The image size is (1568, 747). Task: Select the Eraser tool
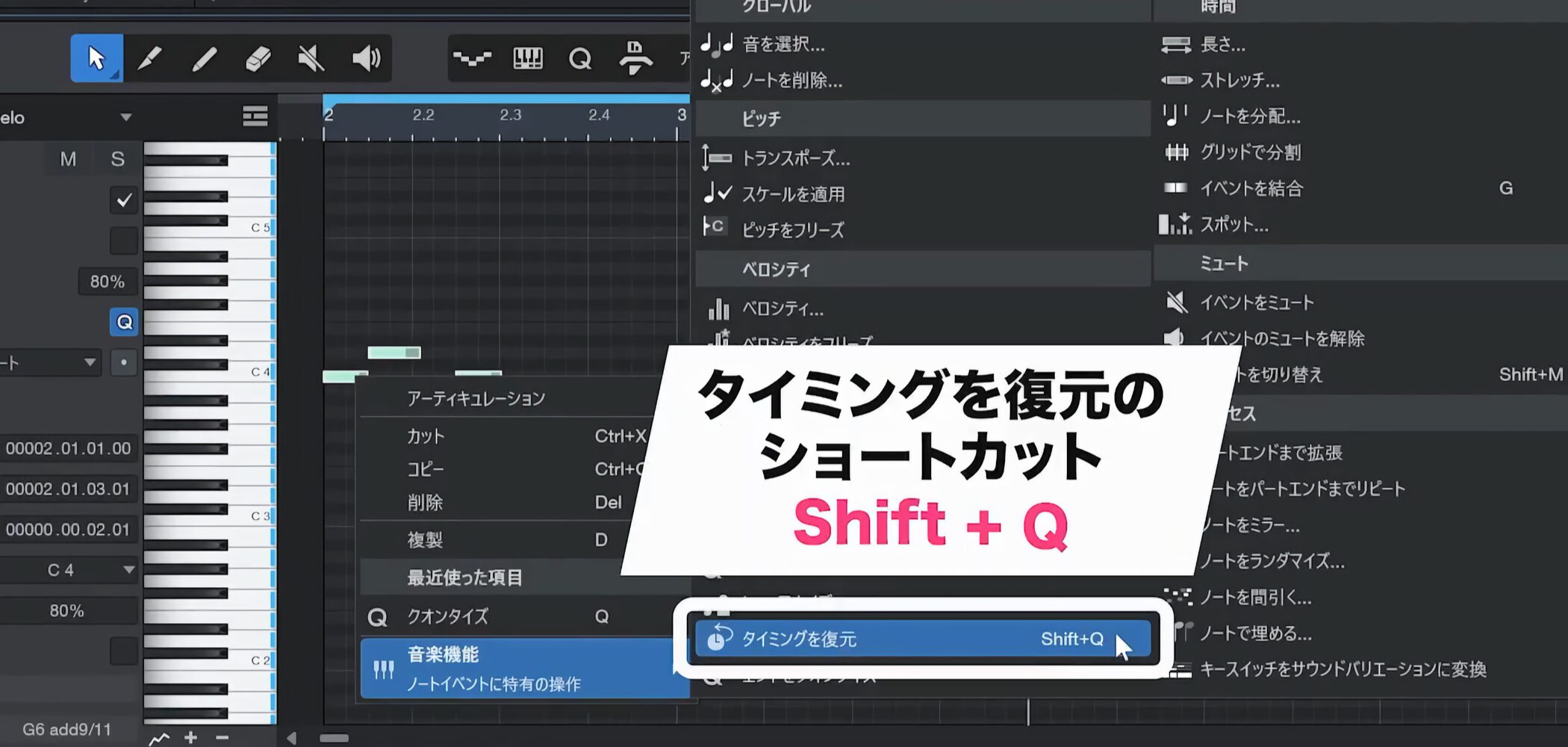point(258,58)
